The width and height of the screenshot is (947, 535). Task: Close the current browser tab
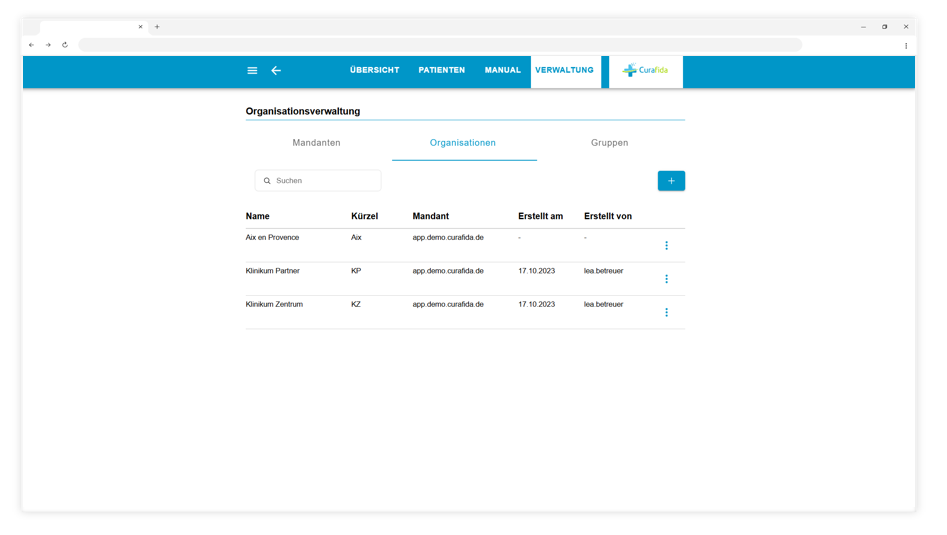click(141, 27)
